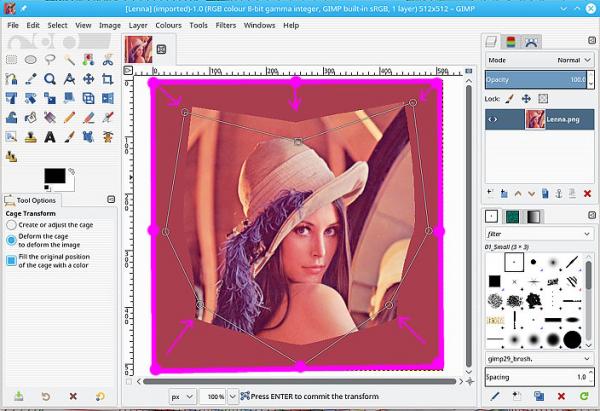Select the Fuzzy Select magic wand tool

click(69, 60)
